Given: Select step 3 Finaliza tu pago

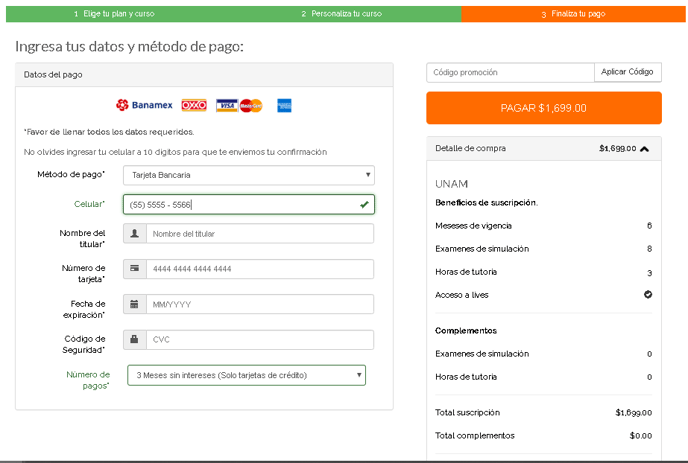Looking at the screenshot, I should point(573,14).
